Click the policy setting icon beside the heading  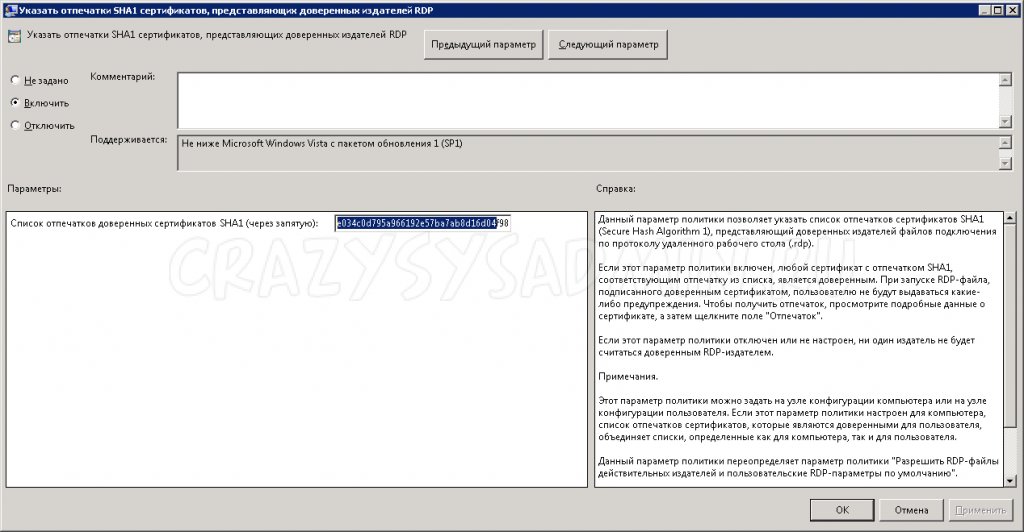click(x=14, y=37)
